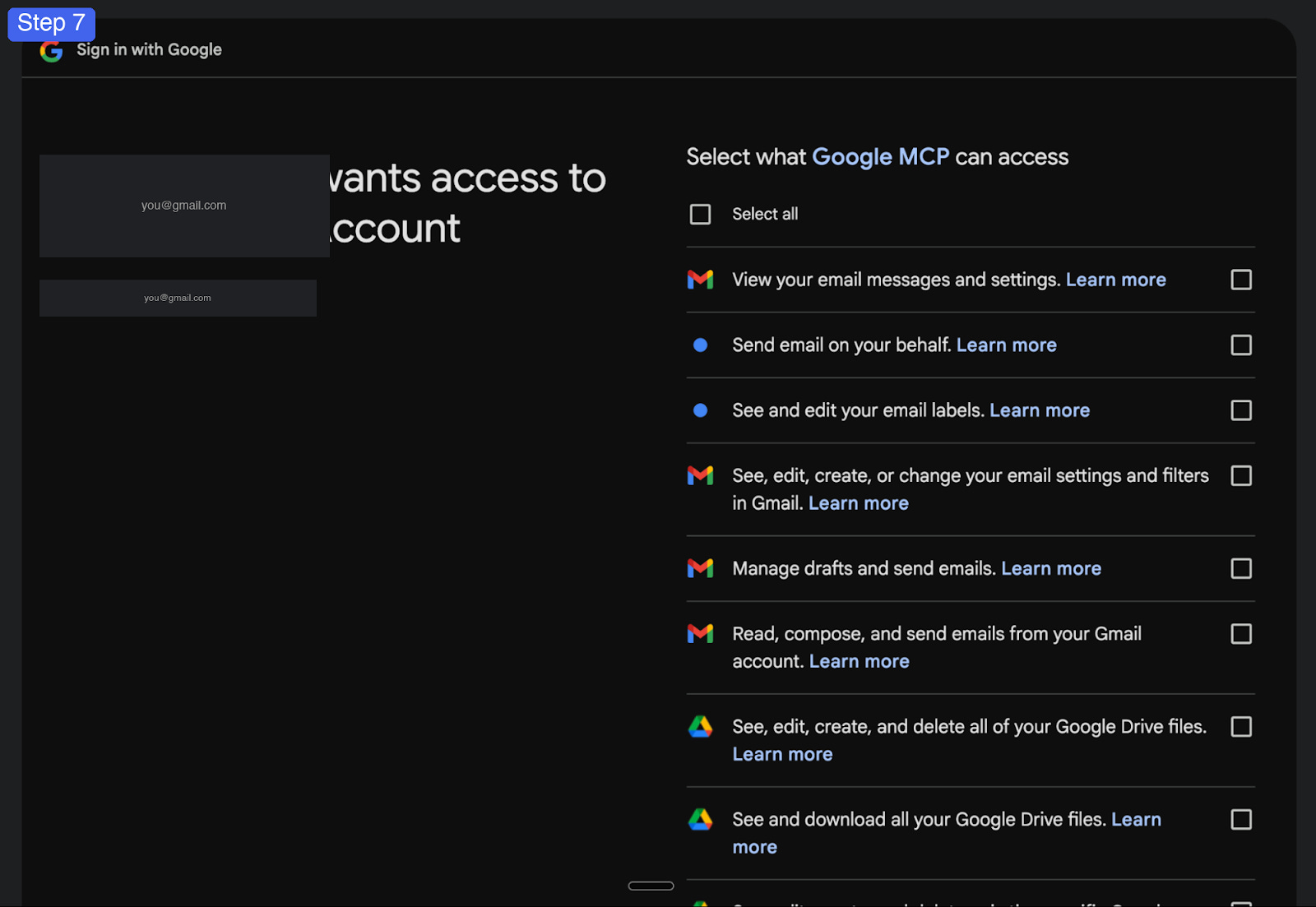Screen dimensions: 1316x907
Task: Tick the Send email on your behalf checkbox
Action: pos(1241,345)
